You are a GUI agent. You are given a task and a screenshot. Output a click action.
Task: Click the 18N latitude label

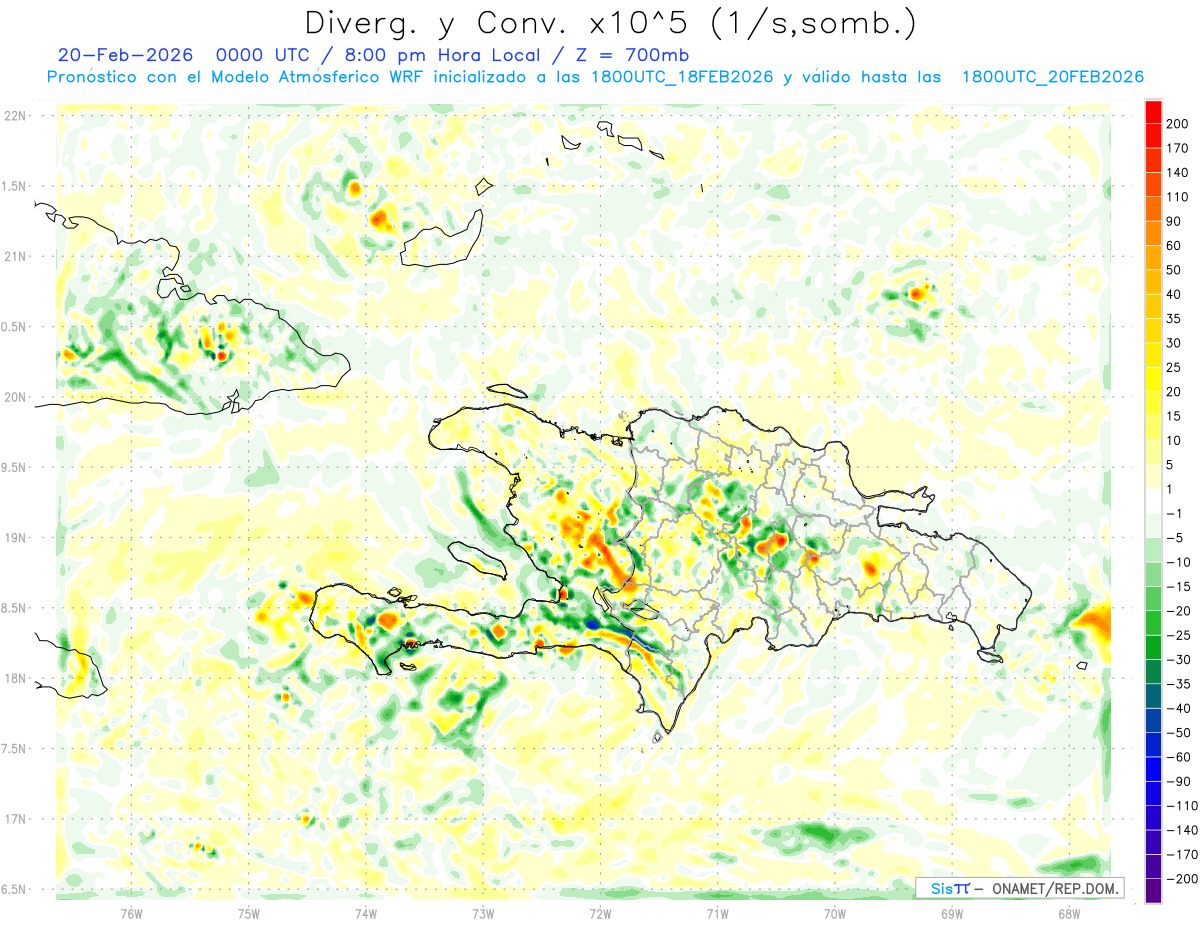pyautogui.click(x=16, y=678)
